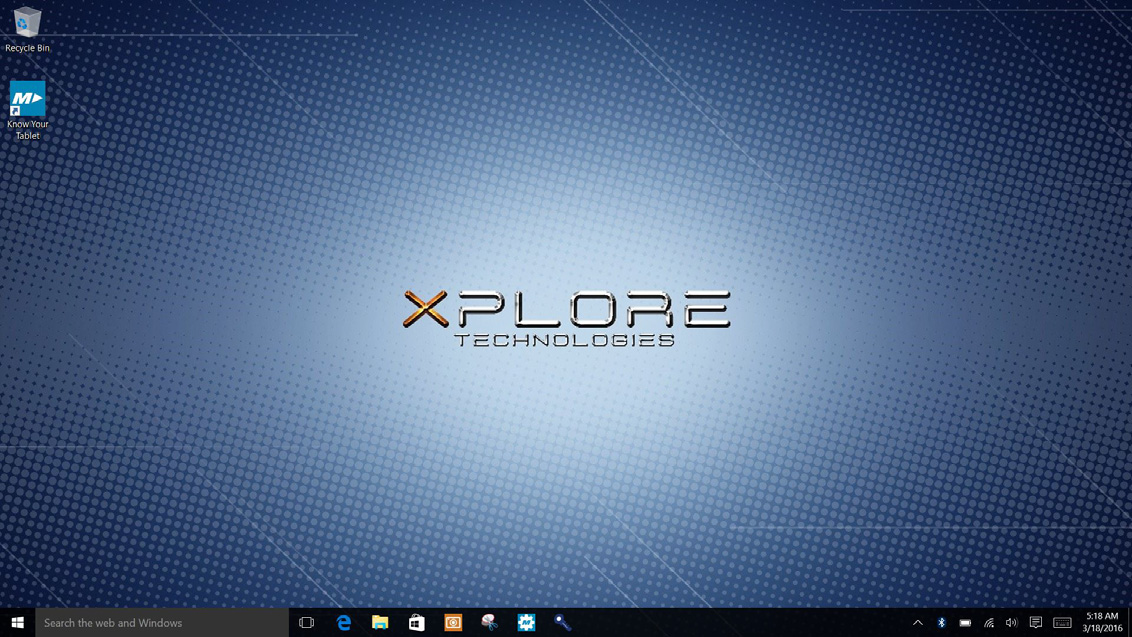Viewport: 1132px width, 637px height.
Task: Open the Windows Start menu
Action: coord(17,623)
